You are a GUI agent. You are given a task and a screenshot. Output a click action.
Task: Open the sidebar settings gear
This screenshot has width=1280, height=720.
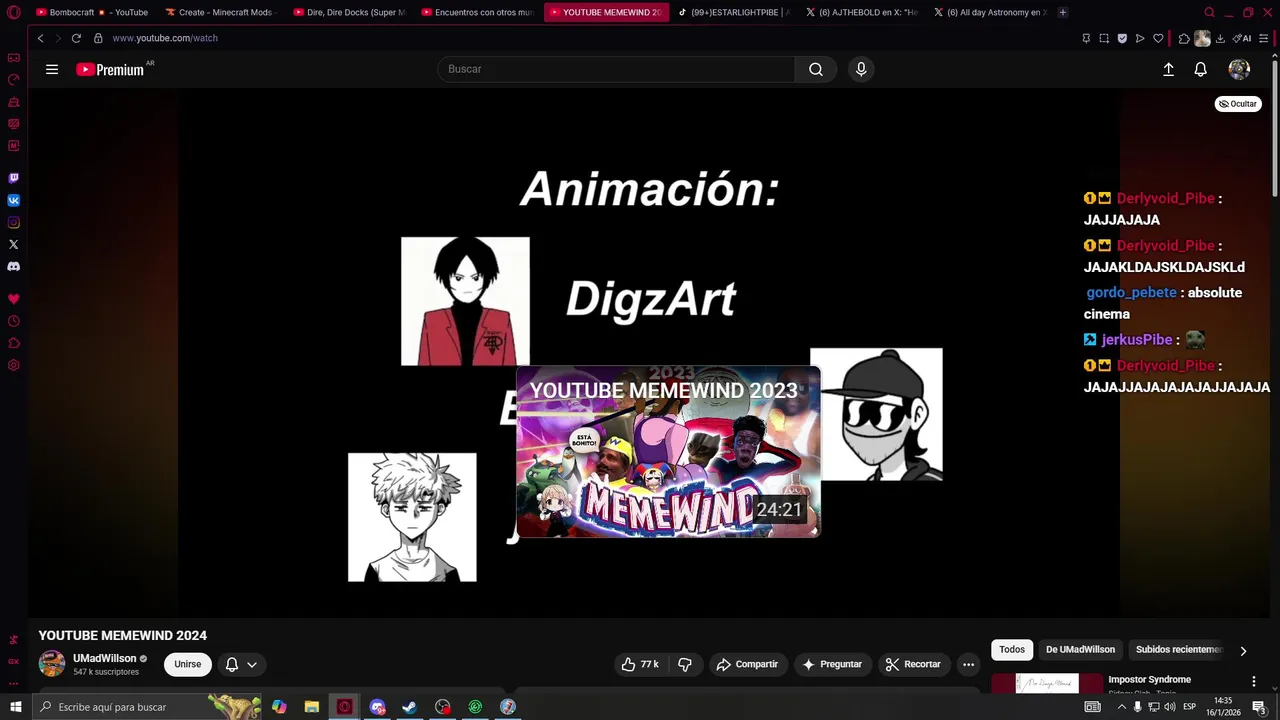pos(13,365)
